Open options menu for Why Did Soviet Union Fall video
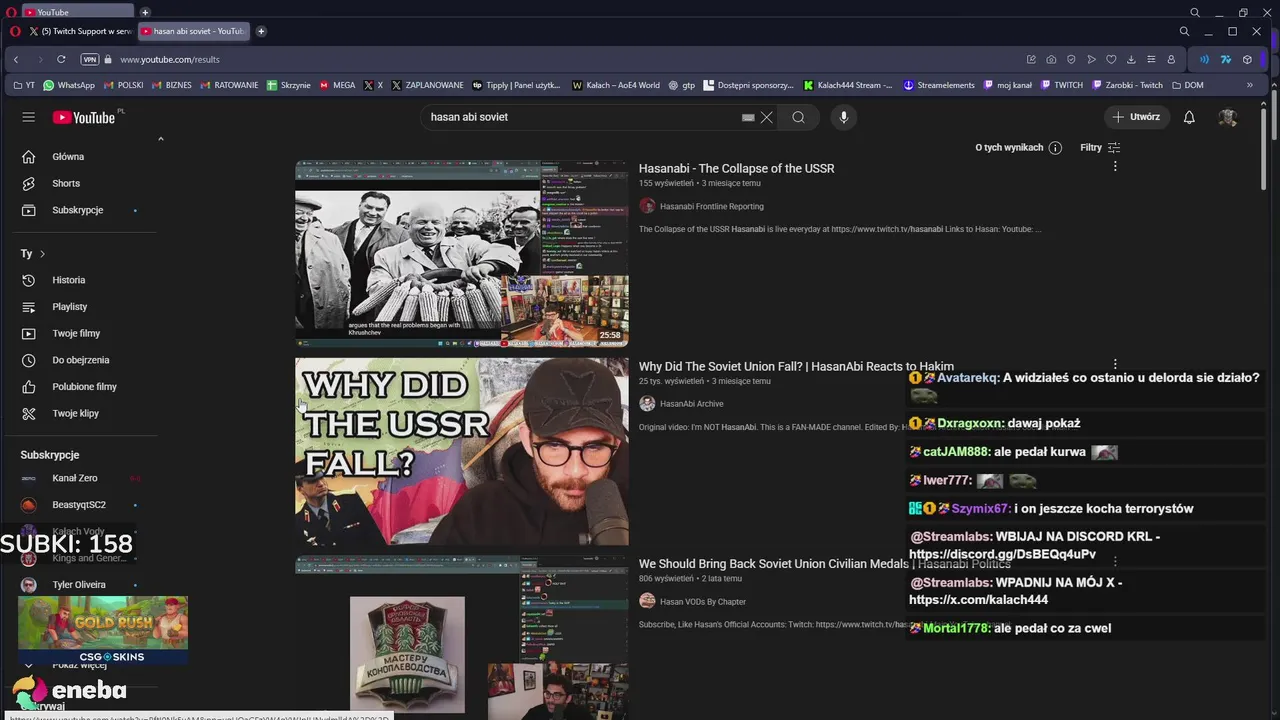The image size is (1280, 720). tap(1115, 365)
